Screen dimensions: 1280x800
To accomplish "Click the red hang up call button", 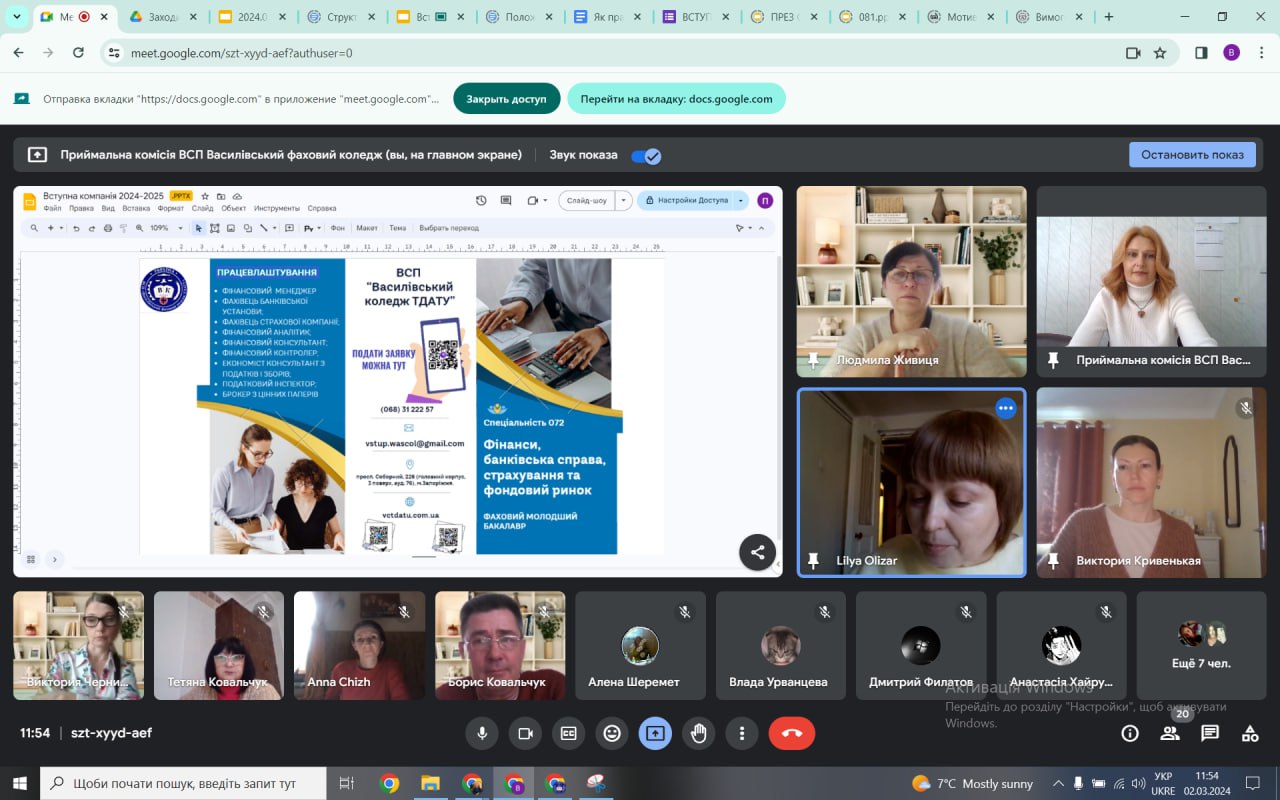I will click(x=791, y=733).
